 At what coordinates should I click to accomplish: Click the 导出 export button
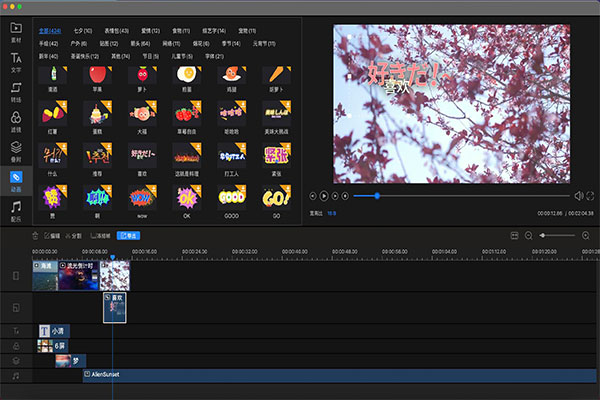point(129,235)
